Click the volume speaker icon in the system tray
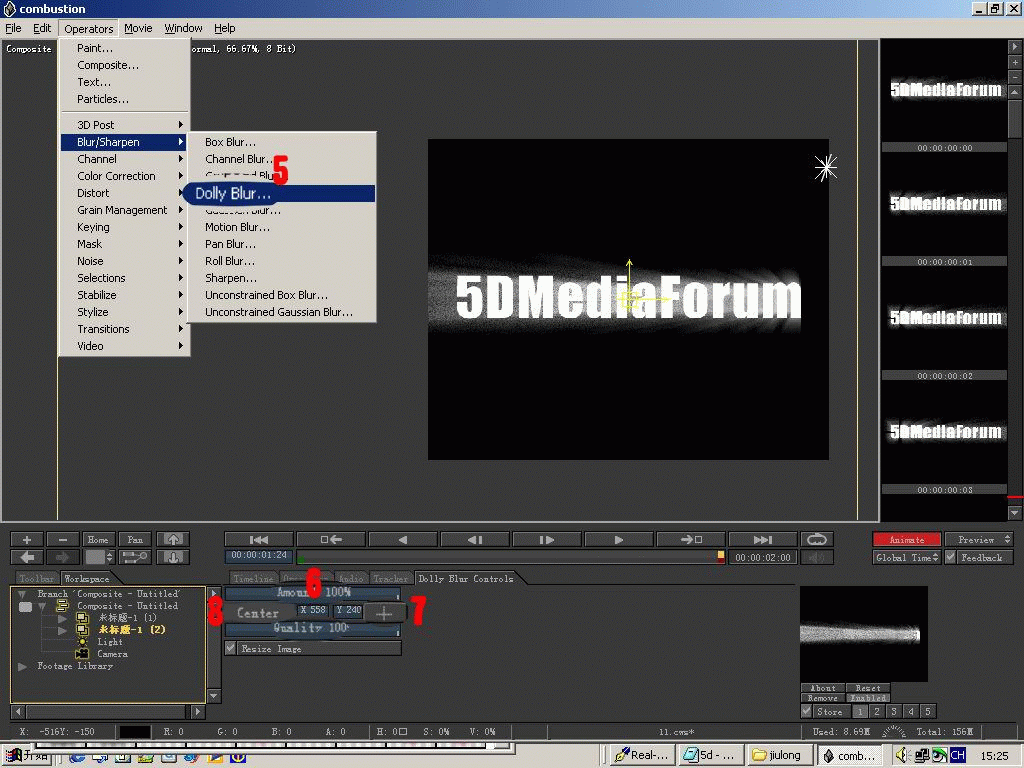The image size is (1024, 768). coord(903,755)
